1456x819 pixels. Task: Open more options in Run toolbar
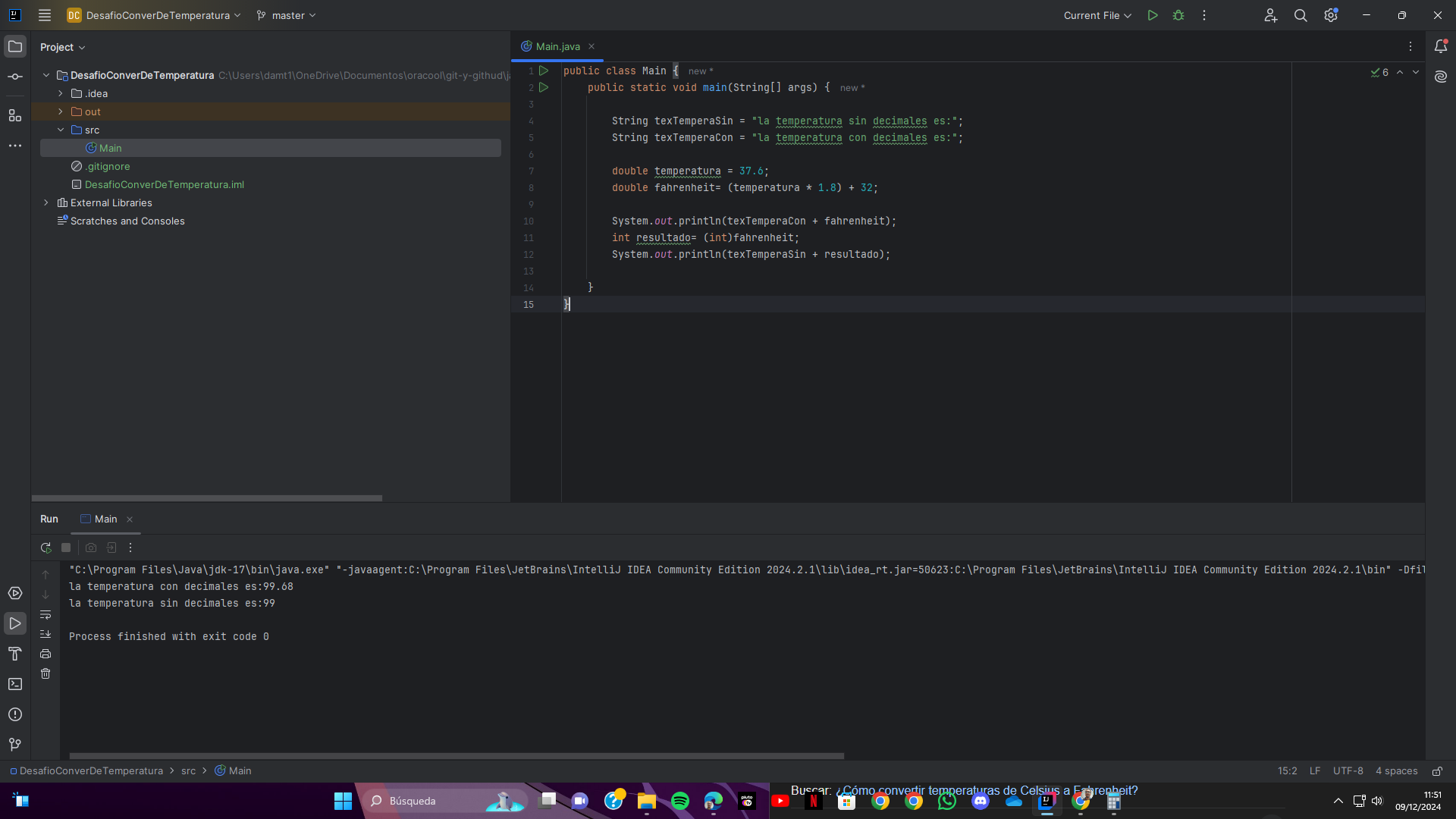[130, 548]
